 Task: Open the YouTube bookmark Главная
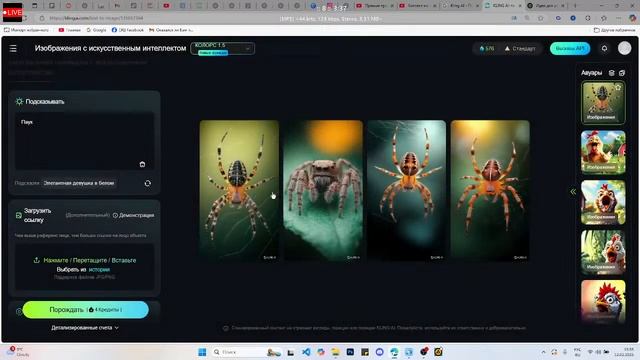(x=69, y=30)
